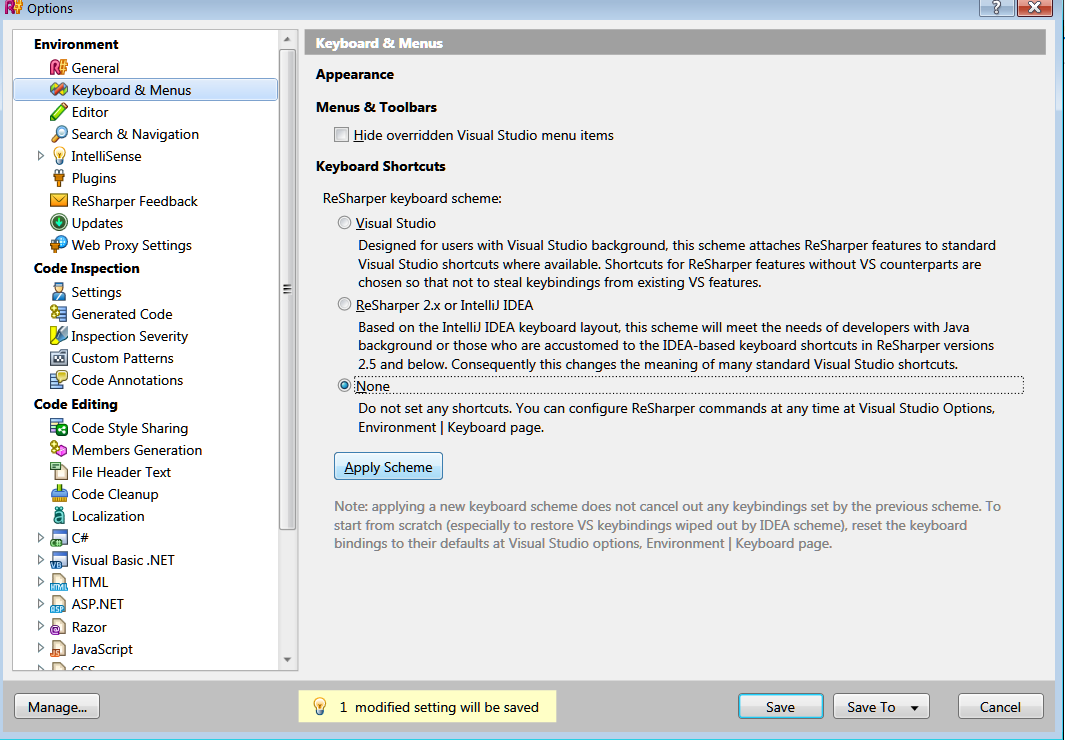Click the Visual Basic .NET icon
The width and height of the screenshot is (1065, 740).
(x=59, y=560)
